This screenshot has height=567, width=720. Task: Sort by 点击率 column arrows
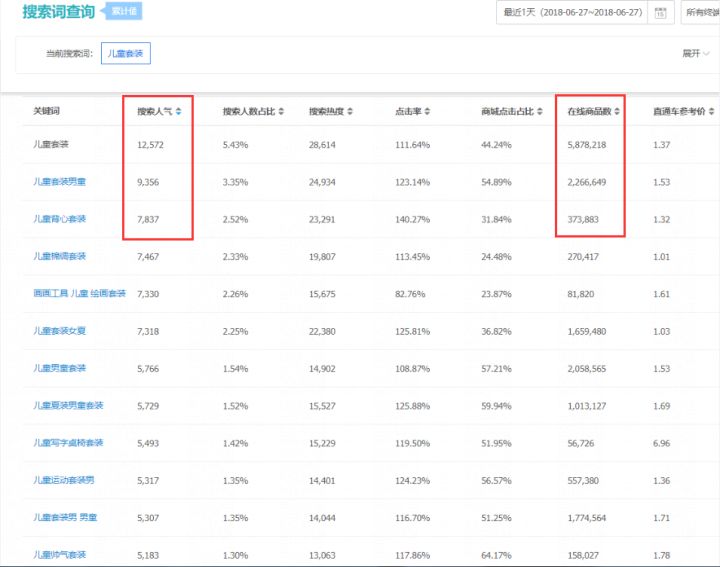(x=428, y=112)
